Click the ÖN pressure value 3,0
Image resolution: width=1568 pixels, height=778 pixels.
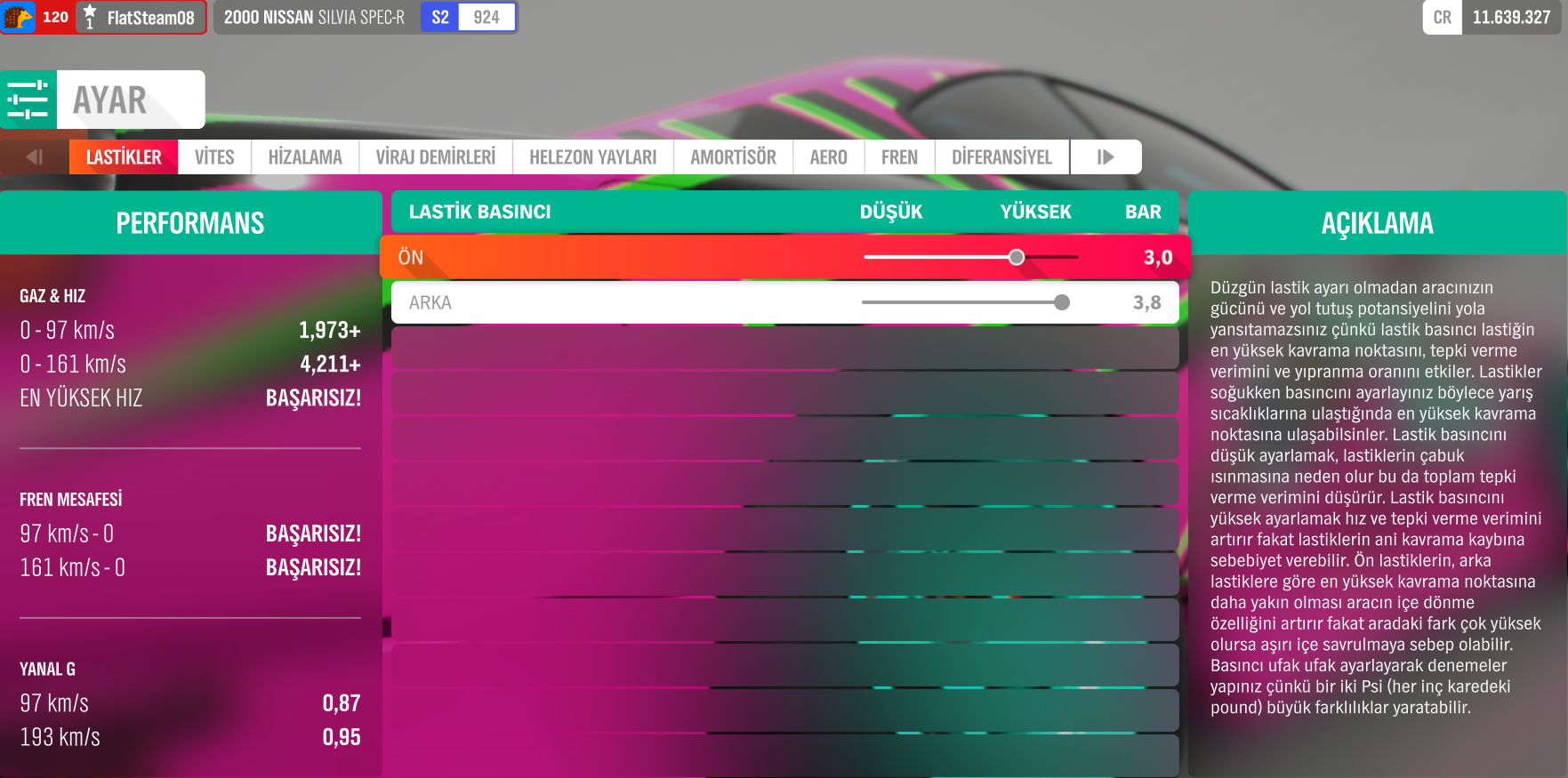pos(1158,258)
